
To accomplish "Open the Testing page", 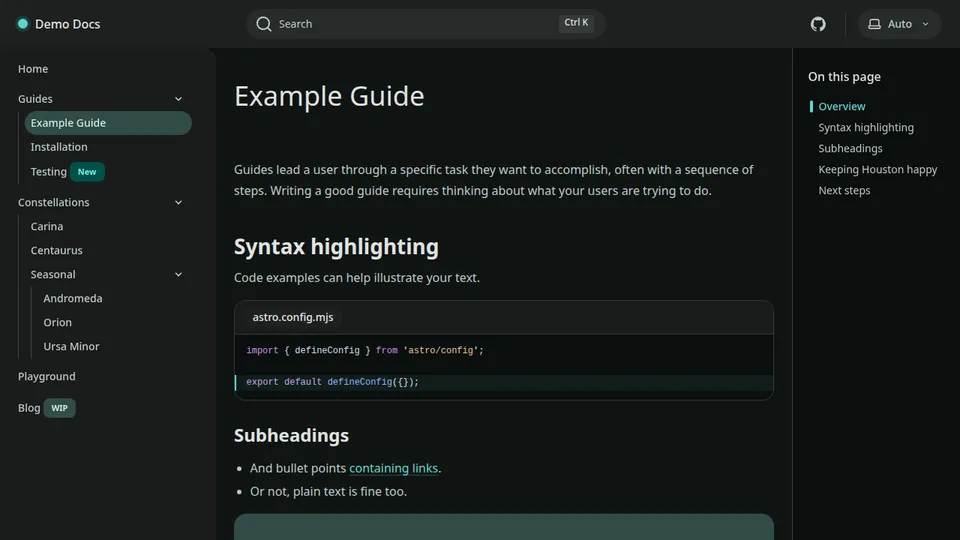I will tap(48, 171).
